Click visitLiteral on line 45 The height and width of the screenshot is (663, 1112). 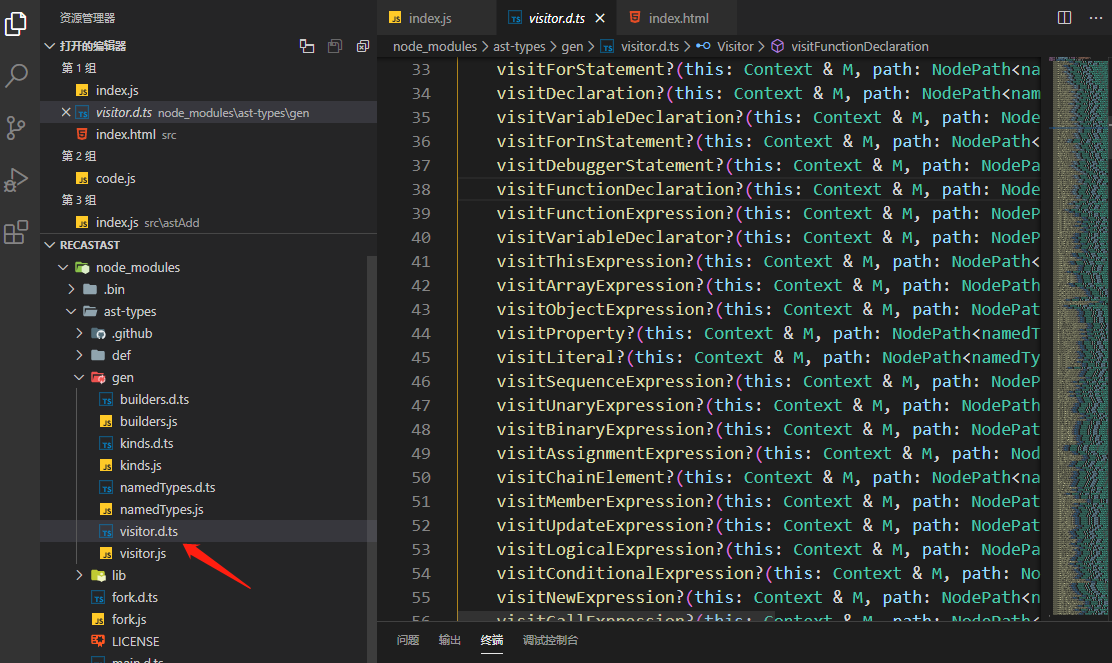(x=555, y=357)
